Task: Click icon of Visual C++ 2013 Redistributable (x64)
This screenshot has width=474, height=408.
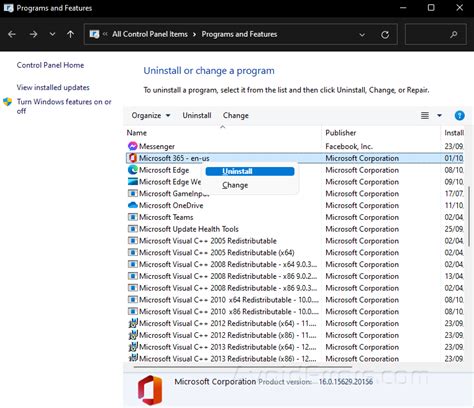Action: [133, 347]
